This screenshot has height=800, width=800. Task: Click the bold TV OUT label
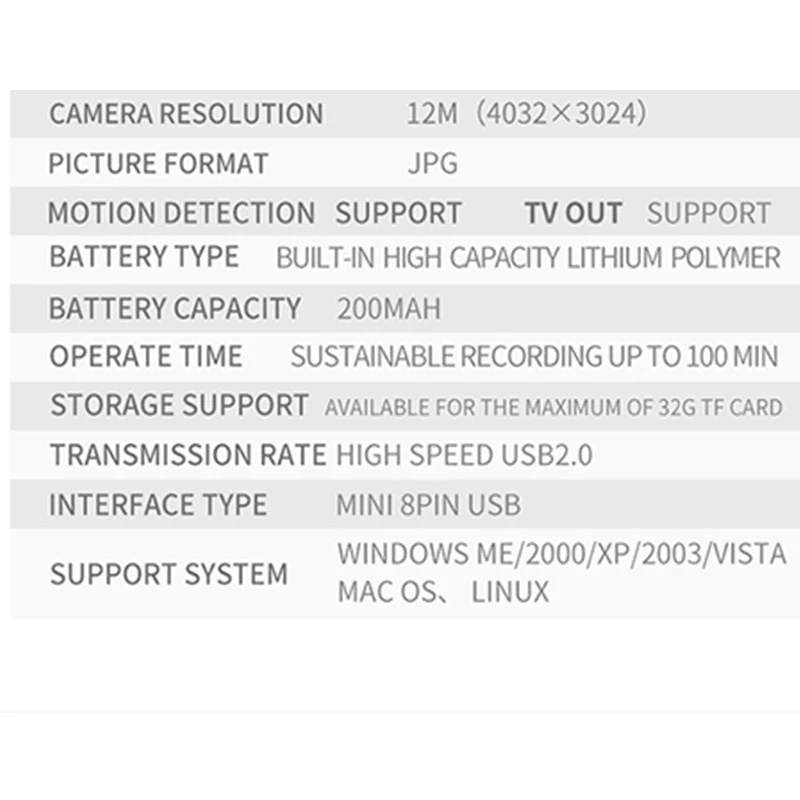click(573, 213)
